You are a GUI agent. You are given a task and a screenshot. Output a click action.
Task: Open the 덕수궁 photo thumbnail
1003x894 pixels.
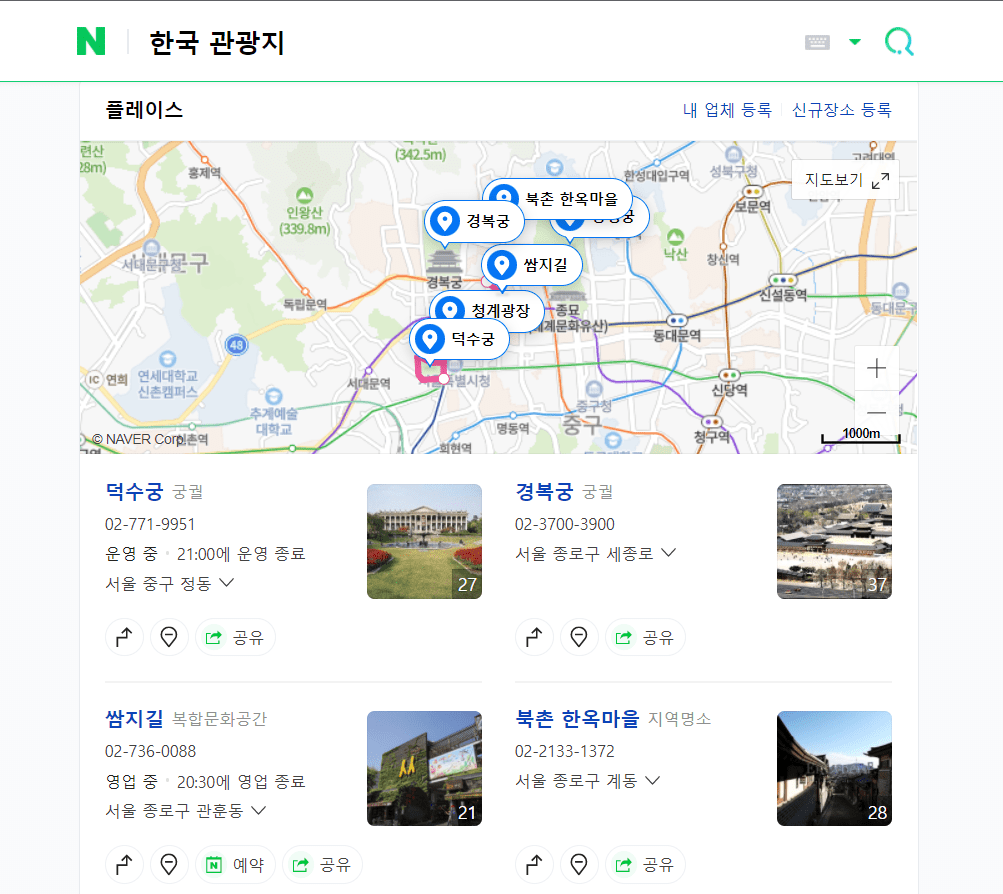[424, 541]
